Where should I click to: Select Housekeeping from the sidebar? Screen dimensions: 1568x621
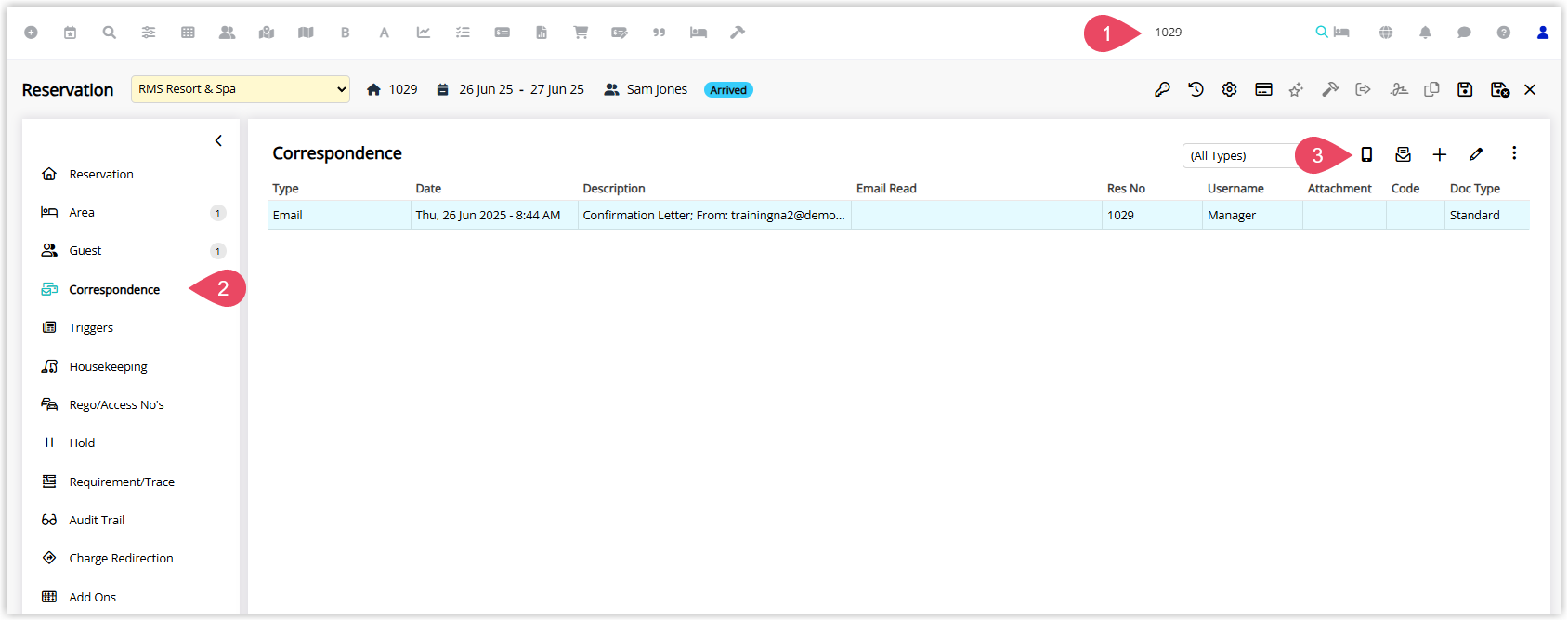tap(108, 366)
